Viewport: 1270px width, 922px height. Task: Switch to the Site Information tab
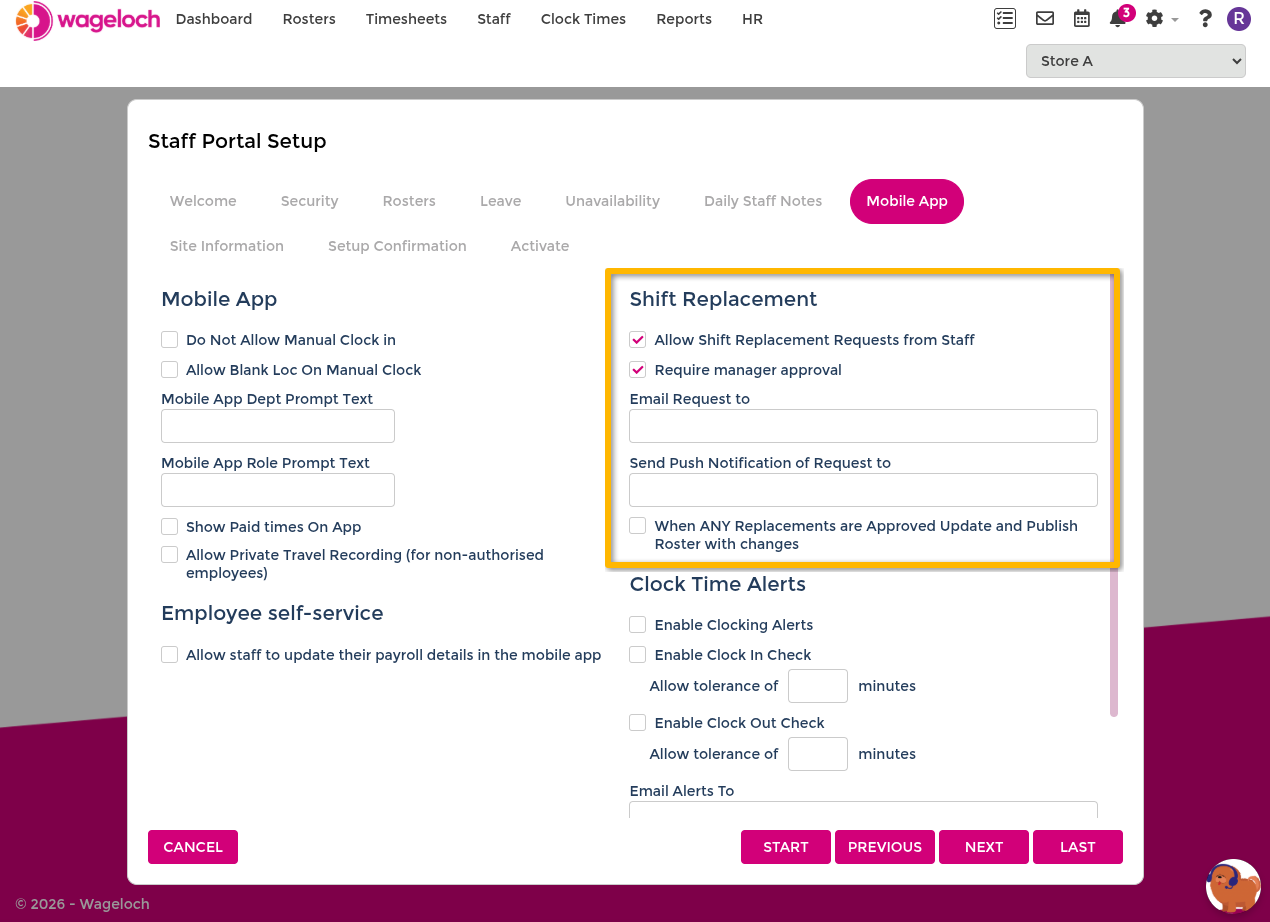pos(227,246)
